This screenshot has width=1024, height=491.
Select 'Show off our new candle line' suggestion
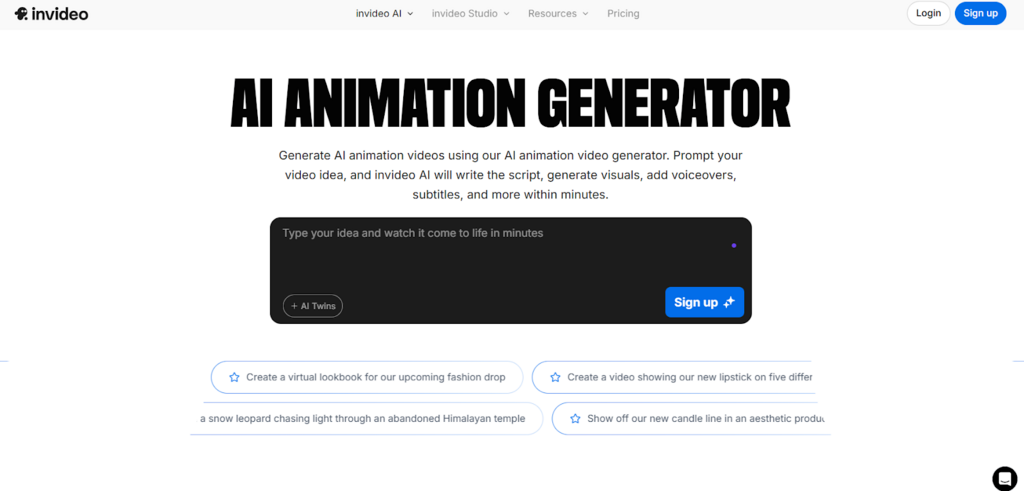click(691, 419)
